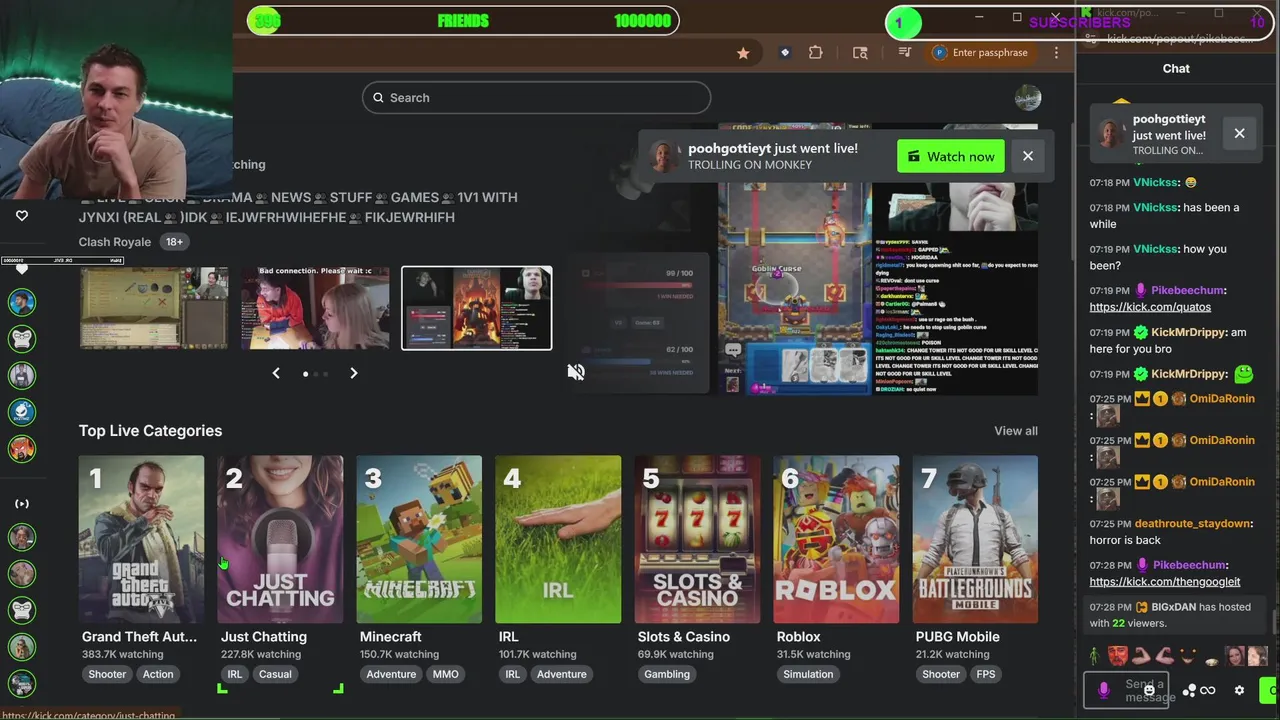Screen dimensions: 1280x720
Task: Open chat settings gear icon
Action: click(x=1239, y=690)
